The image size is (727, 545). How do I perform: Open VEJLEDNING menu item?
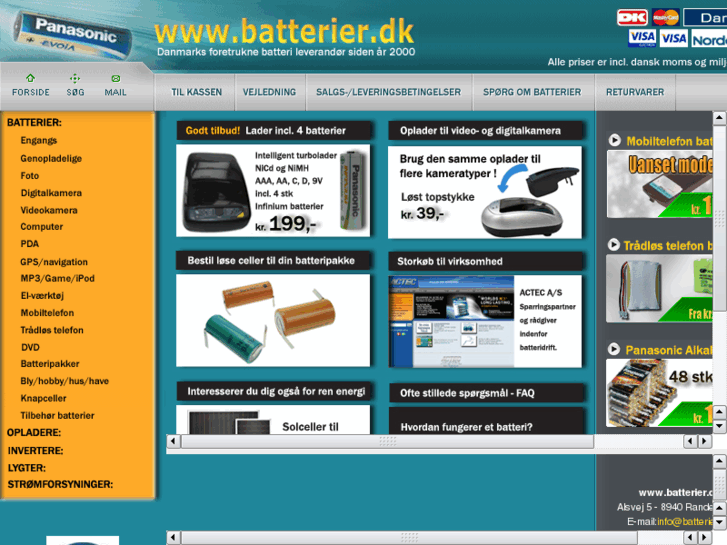[269, 92]
